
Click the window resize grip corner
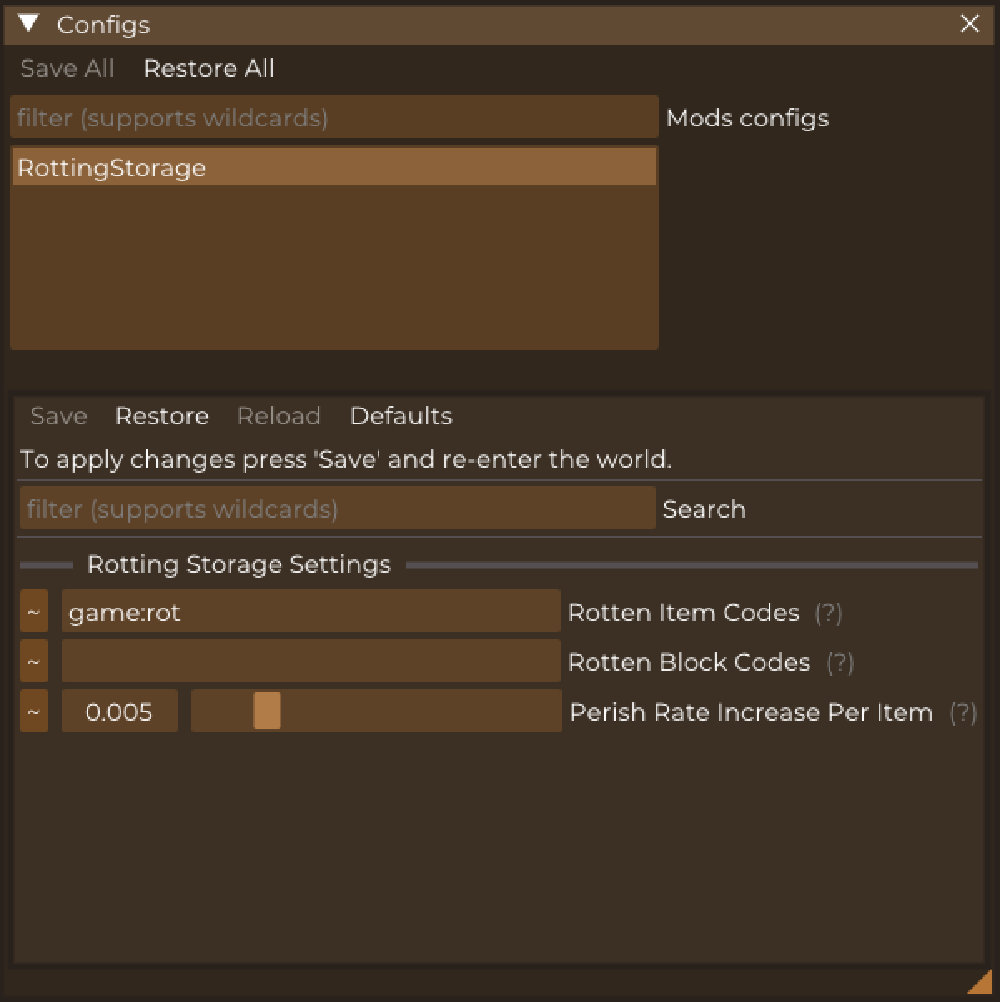[x=980, y=983]
